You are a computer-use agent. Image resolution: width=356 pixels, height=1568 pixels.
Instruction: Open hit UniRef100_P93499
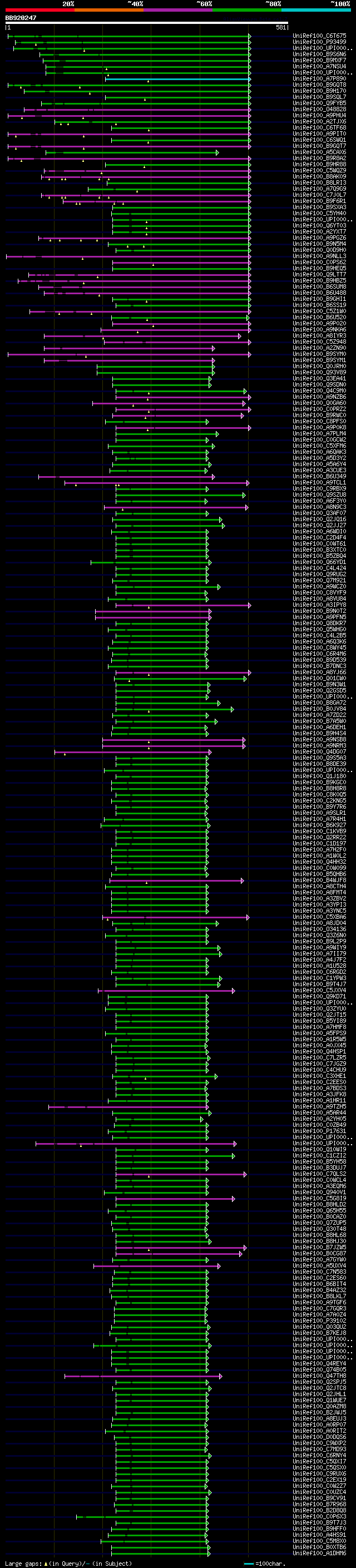pyautogui.click(x=319, y=42)
